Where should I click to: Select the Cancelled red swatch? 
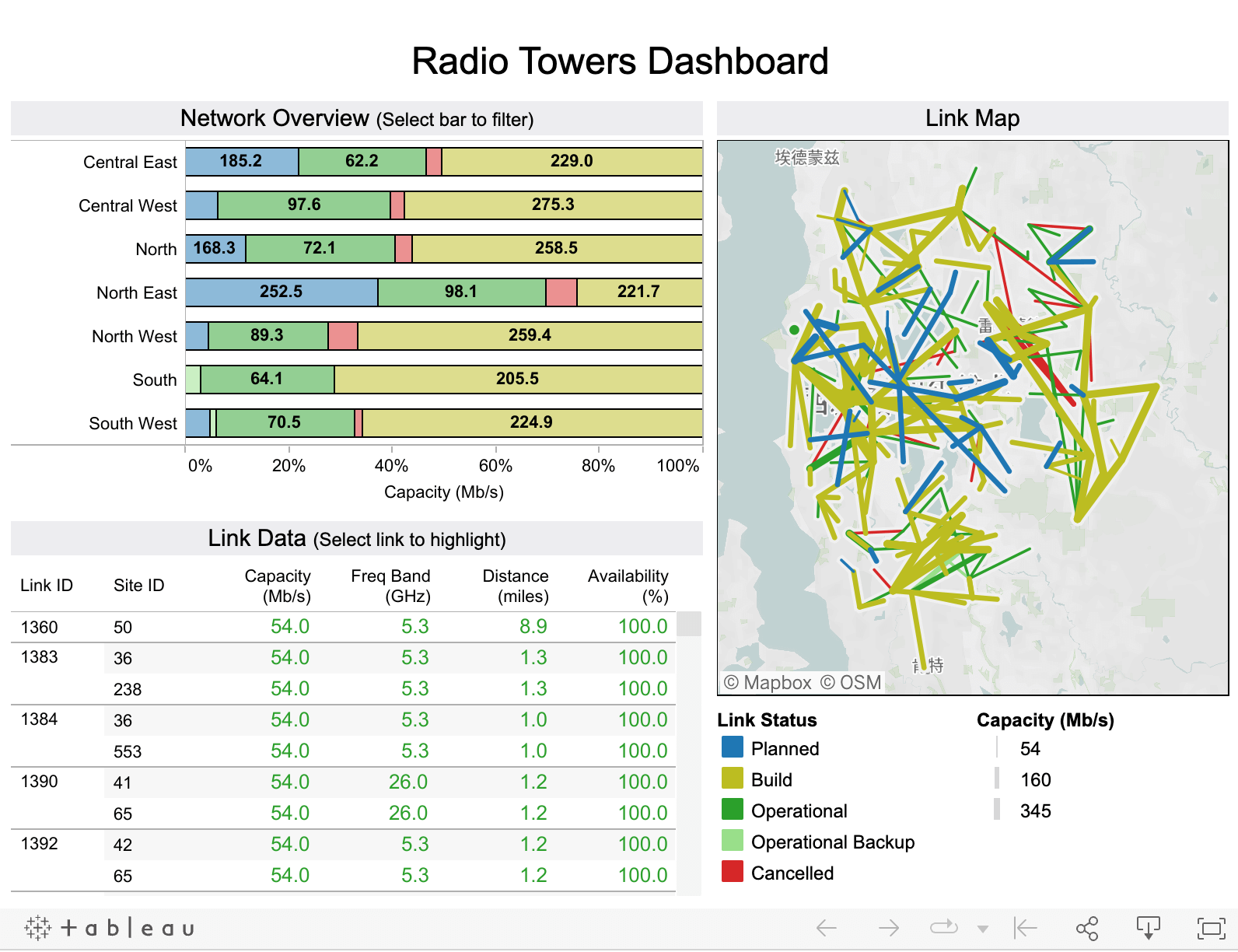pos(733,872)
